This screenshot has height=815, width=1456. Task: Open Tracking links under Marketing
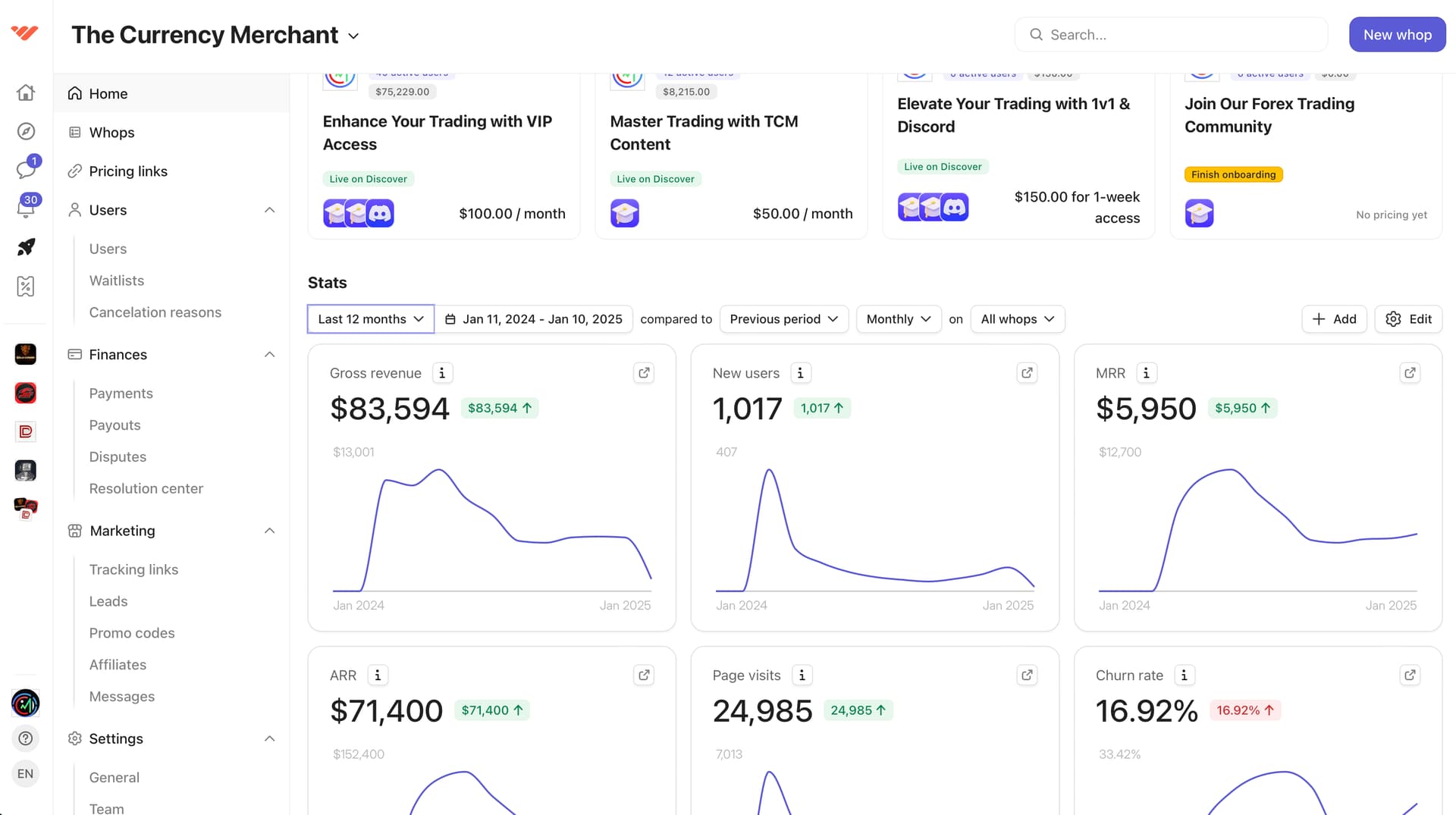coord(133,569)
